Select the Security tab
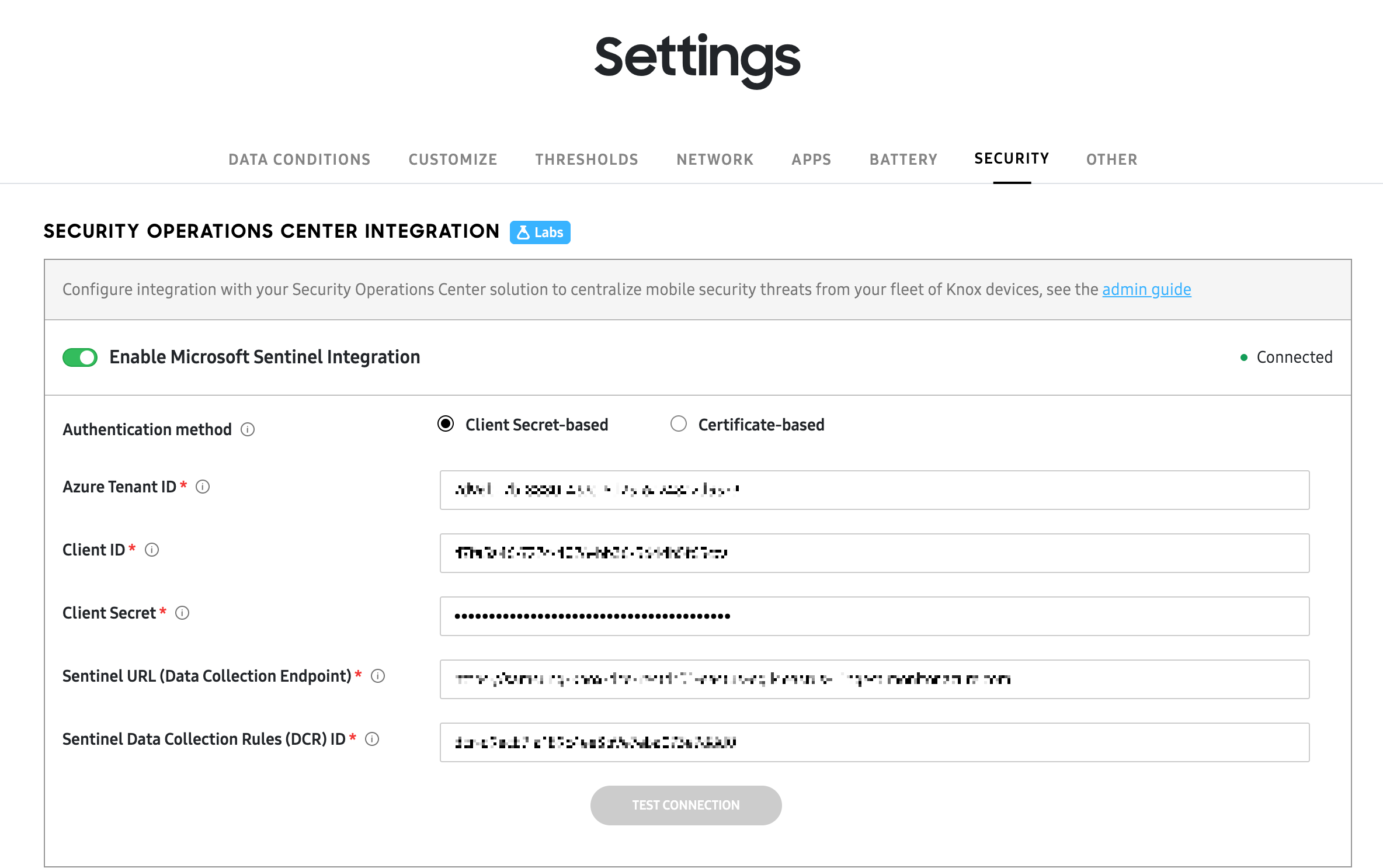 (x=1012, y=159)
